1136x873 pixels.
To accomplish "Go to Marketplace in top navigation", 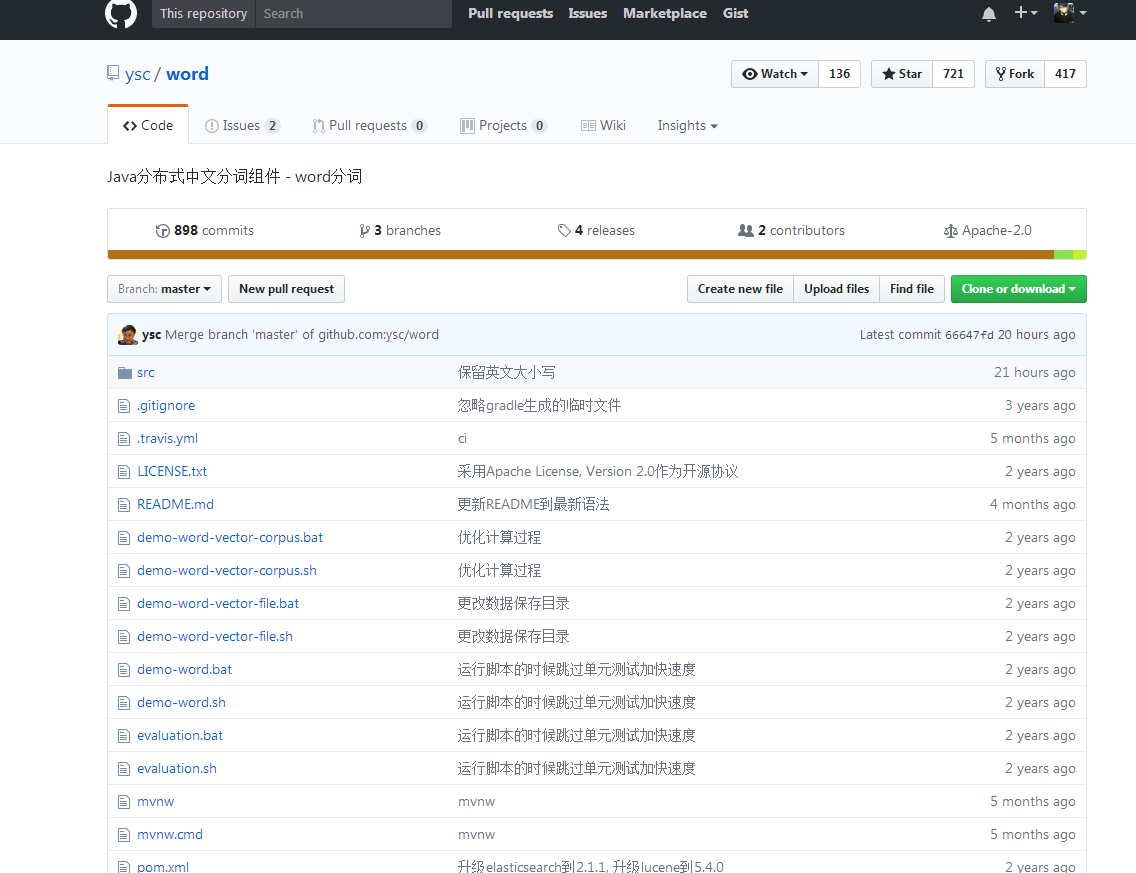I will click(664, 13).
